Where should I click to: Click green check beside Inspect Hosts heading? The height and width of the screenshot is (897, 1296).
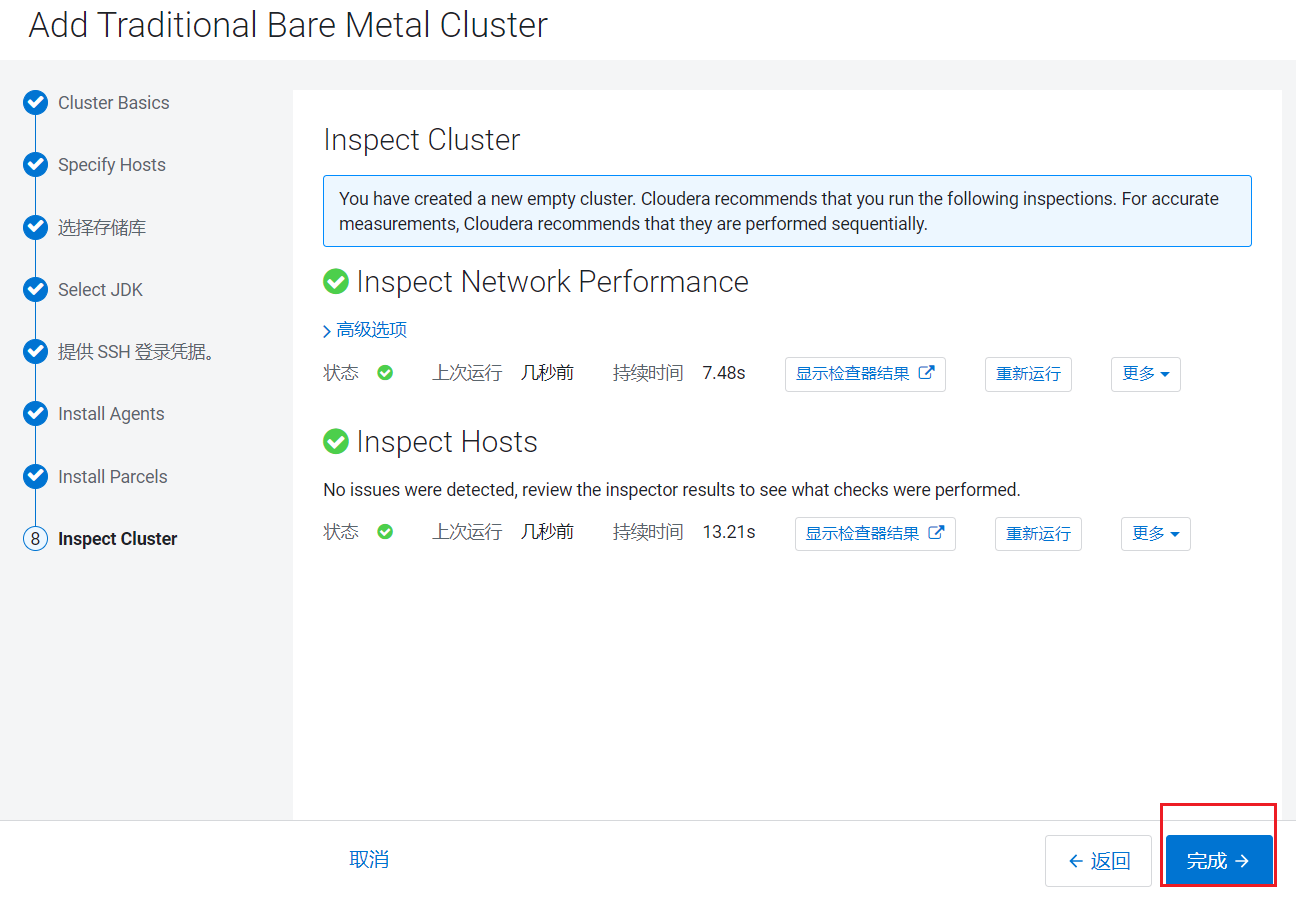point(336,441)
